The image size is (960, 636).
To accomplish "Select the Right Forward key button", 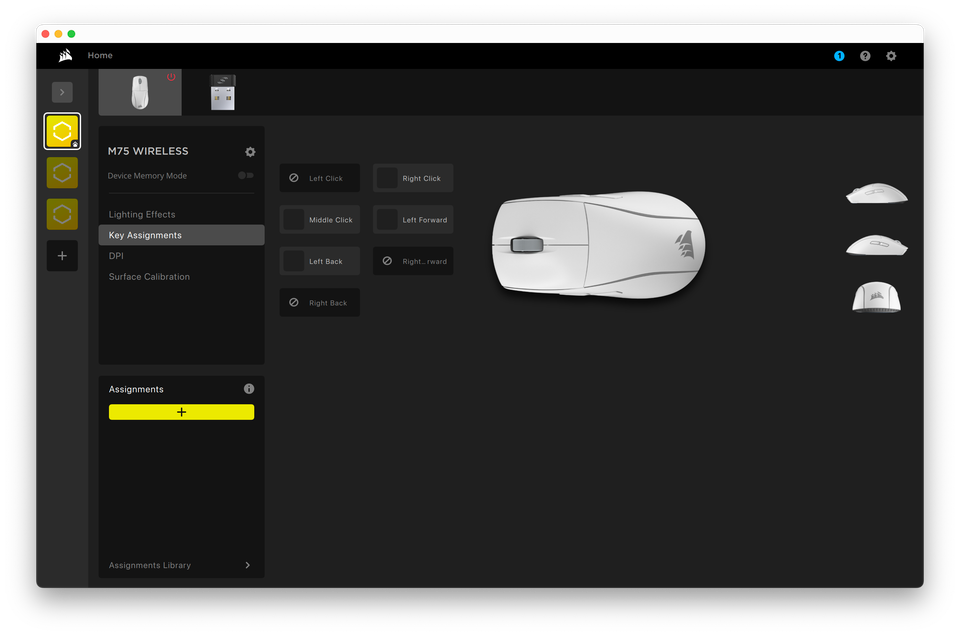I will (x=413, y=261).
